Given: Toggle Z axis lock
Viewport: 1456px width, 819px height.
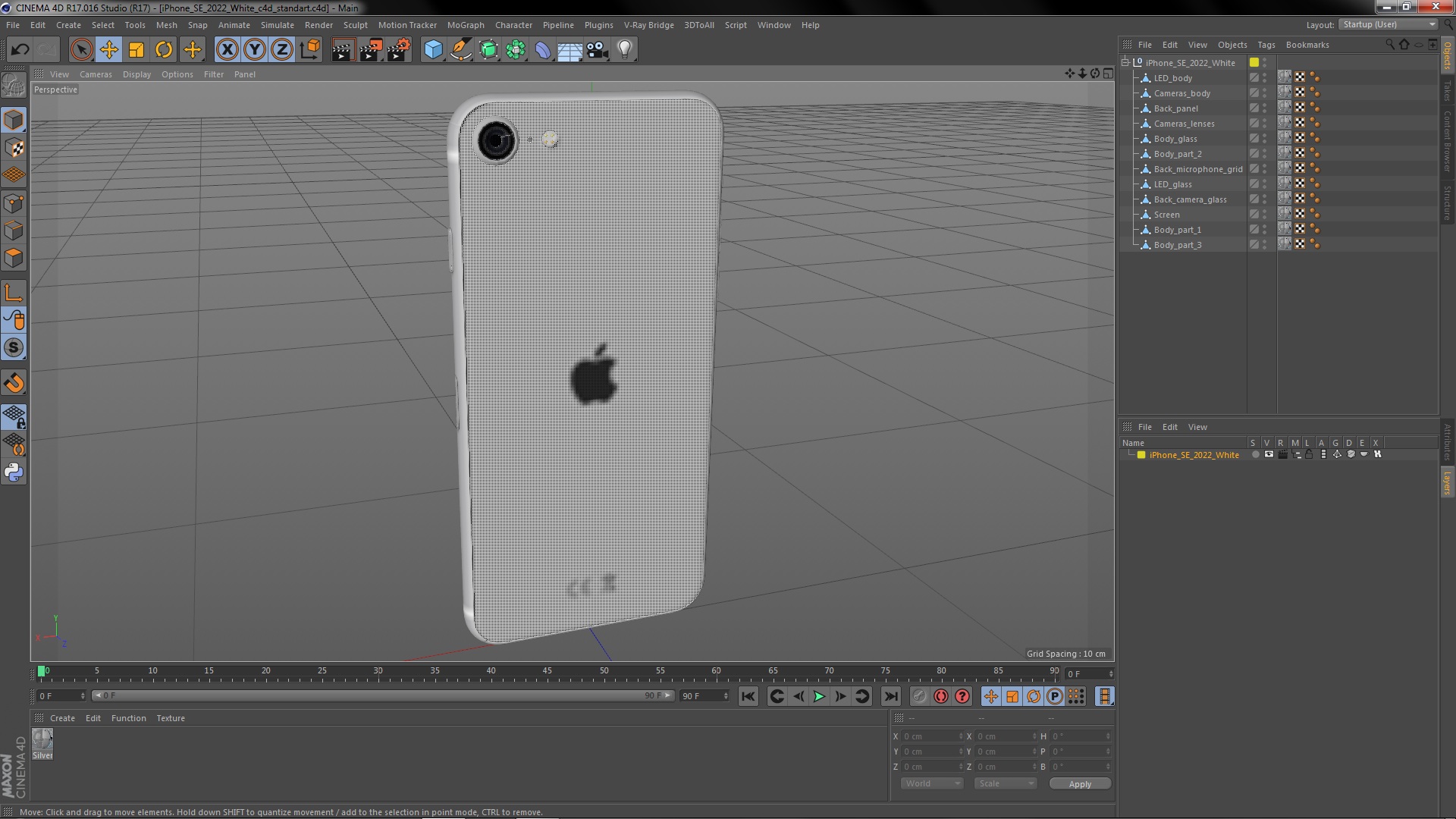Looking at the screenshot, I should click(282, 50).
